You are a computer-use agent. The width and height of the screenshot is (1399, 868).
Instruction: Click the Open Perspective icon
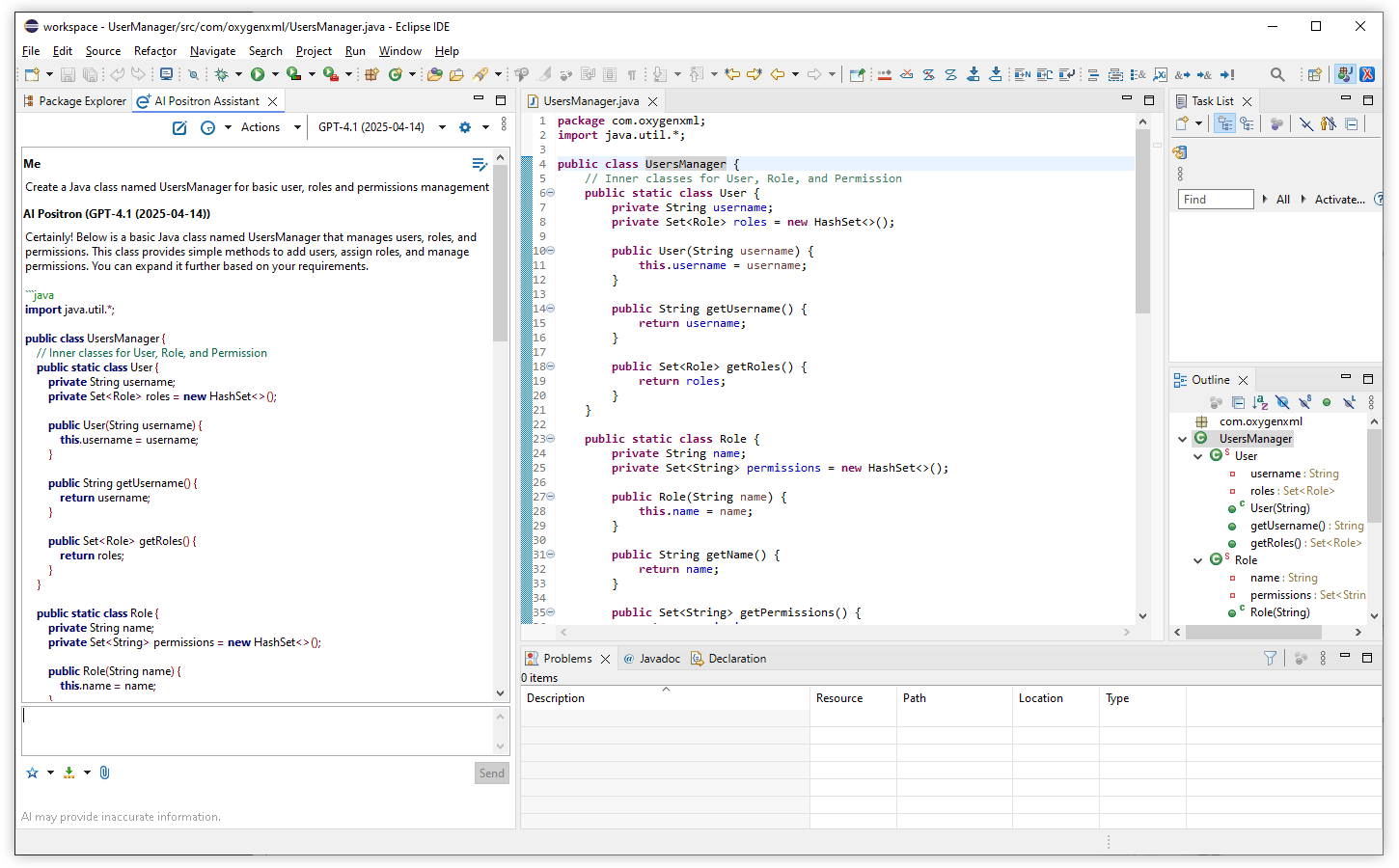1314,74
